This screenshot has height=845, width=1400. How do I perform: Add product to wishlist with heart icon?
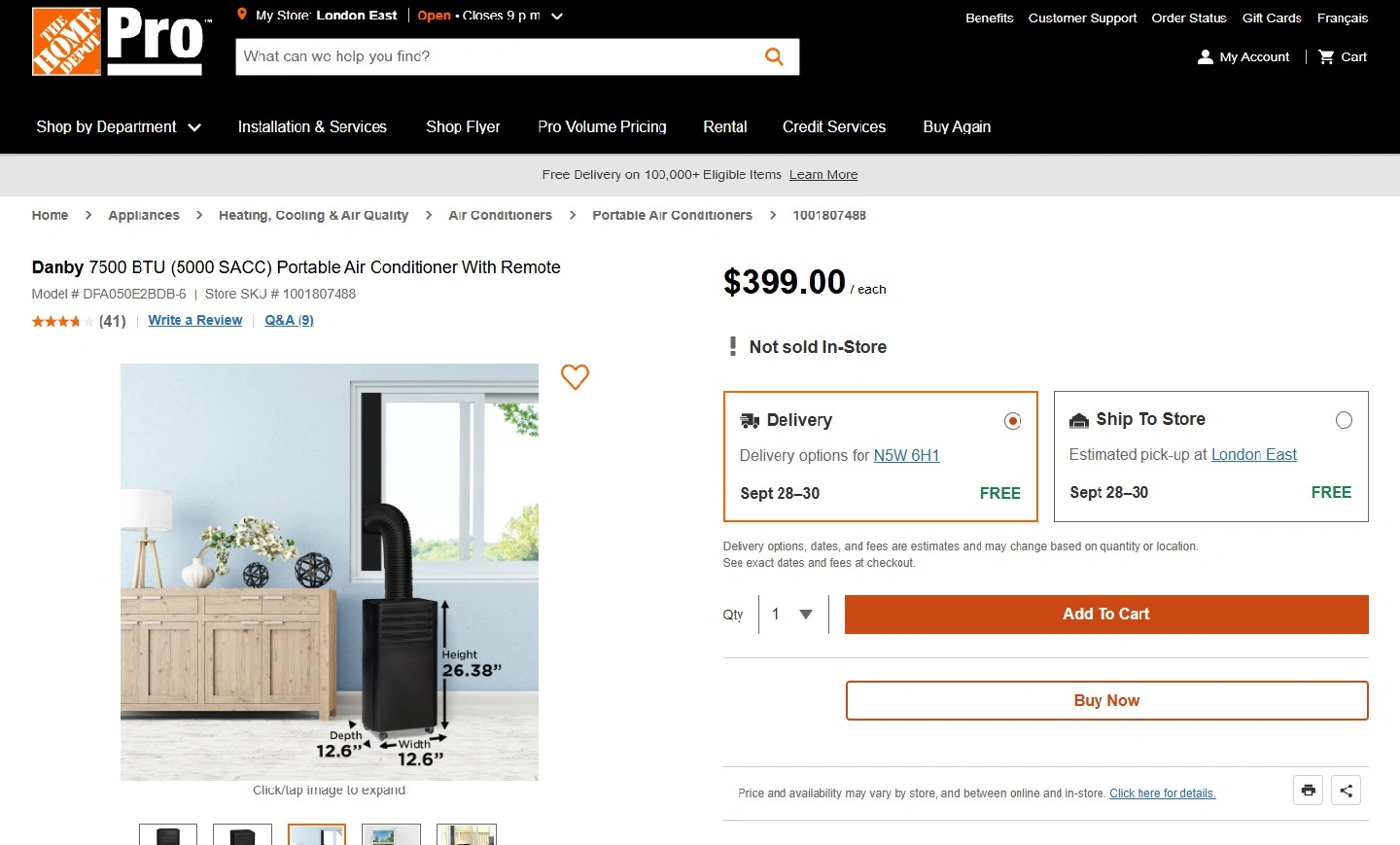(575, 376)
